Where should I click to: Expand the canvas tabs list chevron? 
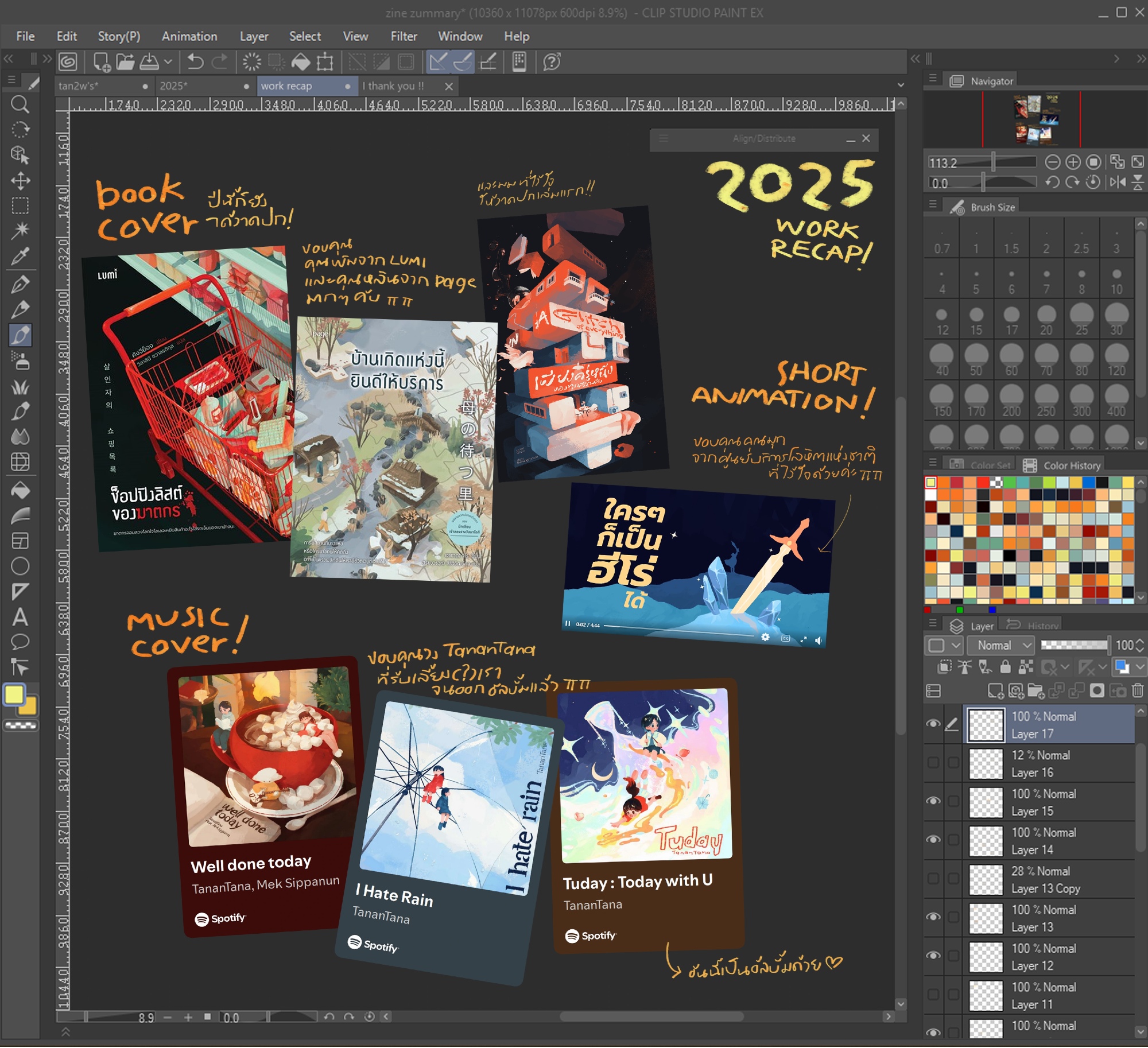pyautogui.click(x=901, y=86)
